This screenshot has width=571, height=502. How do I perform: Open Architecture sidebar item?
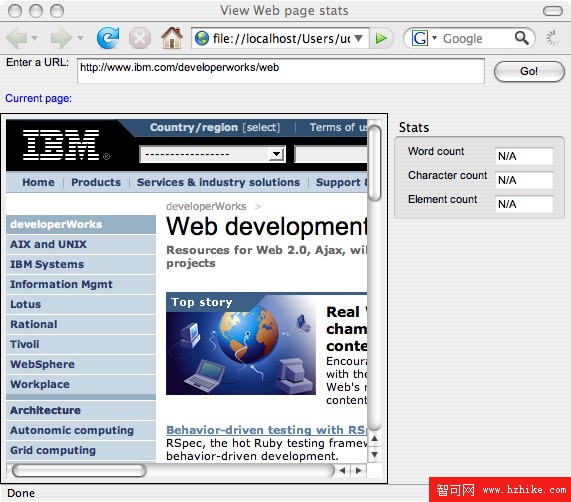coord(81,410)
